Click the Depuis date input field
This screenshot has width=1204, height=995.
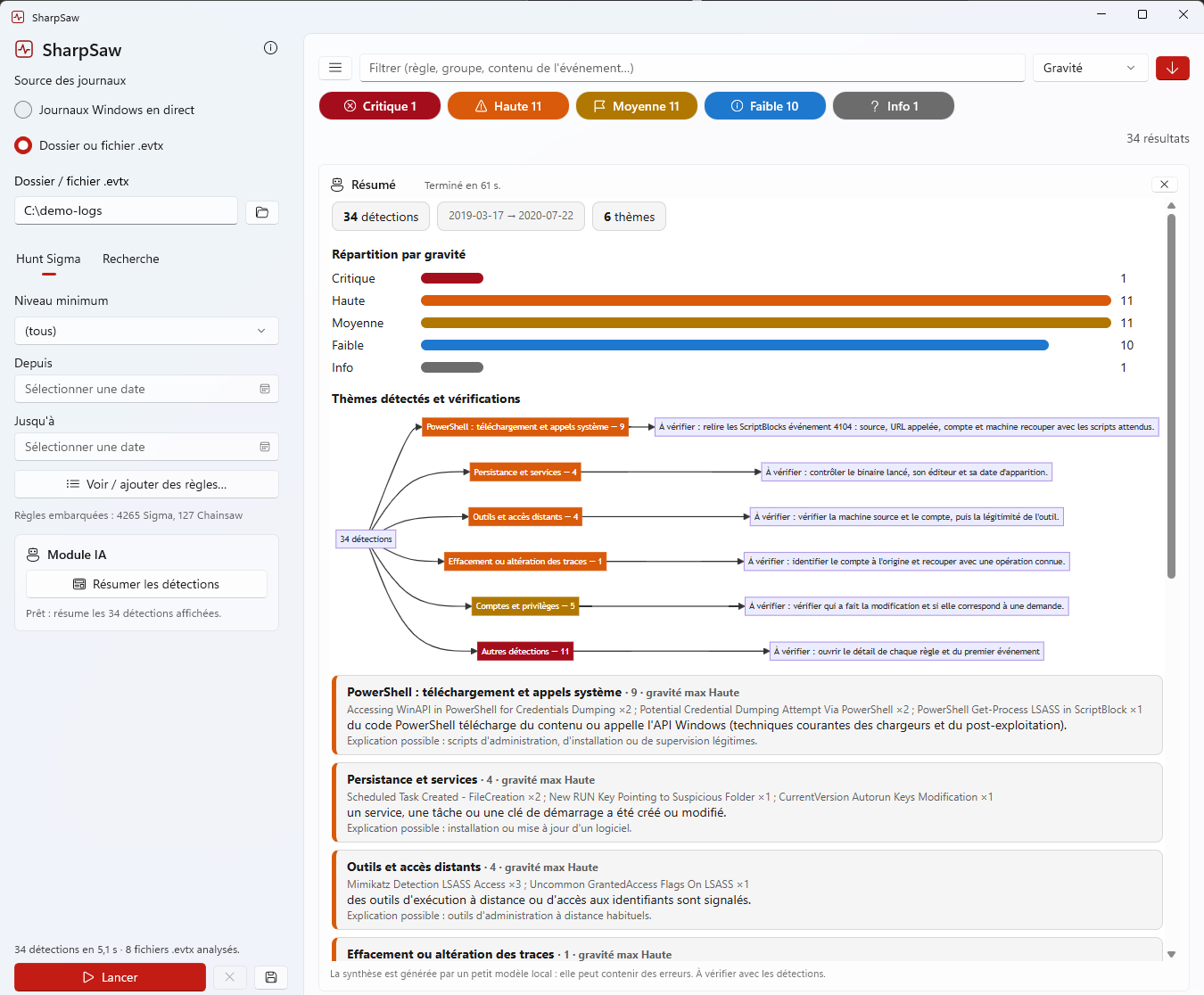click(146, 389)
